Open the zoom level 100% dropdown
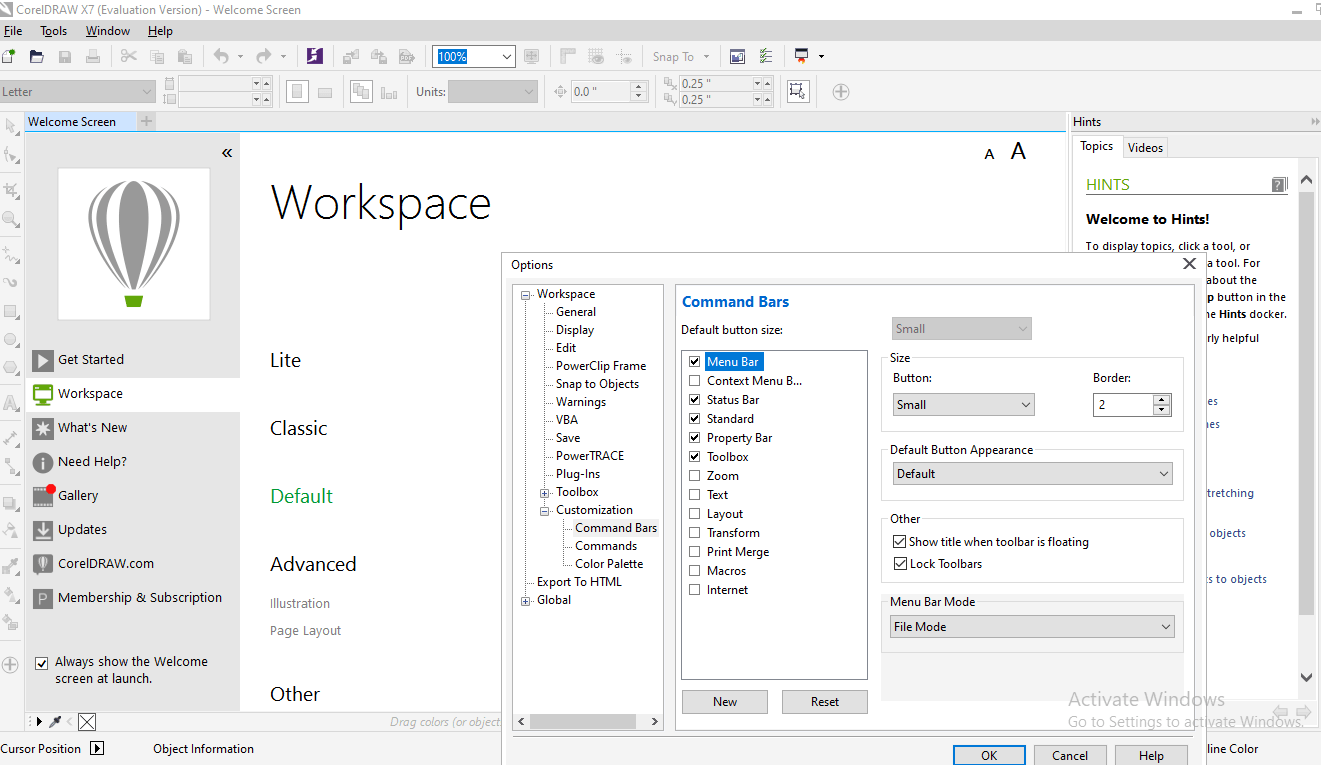Viewport: 1321px width, 765px height. coord(507,57)
